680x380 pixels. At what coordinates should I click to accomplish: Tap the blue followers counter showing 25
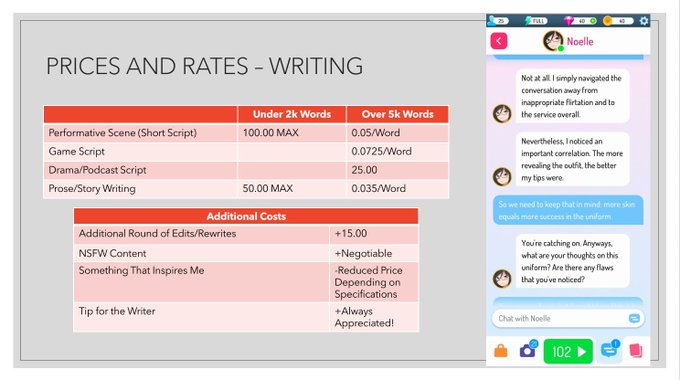pyautogui.click(x=498, y=21)
